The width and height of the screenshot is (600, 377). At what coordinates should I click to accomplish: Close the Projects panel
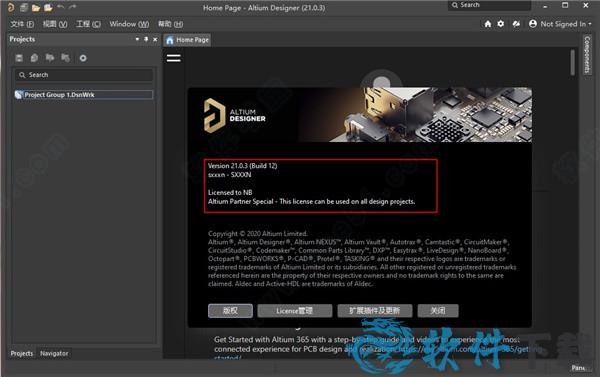(x=155, y=39)
